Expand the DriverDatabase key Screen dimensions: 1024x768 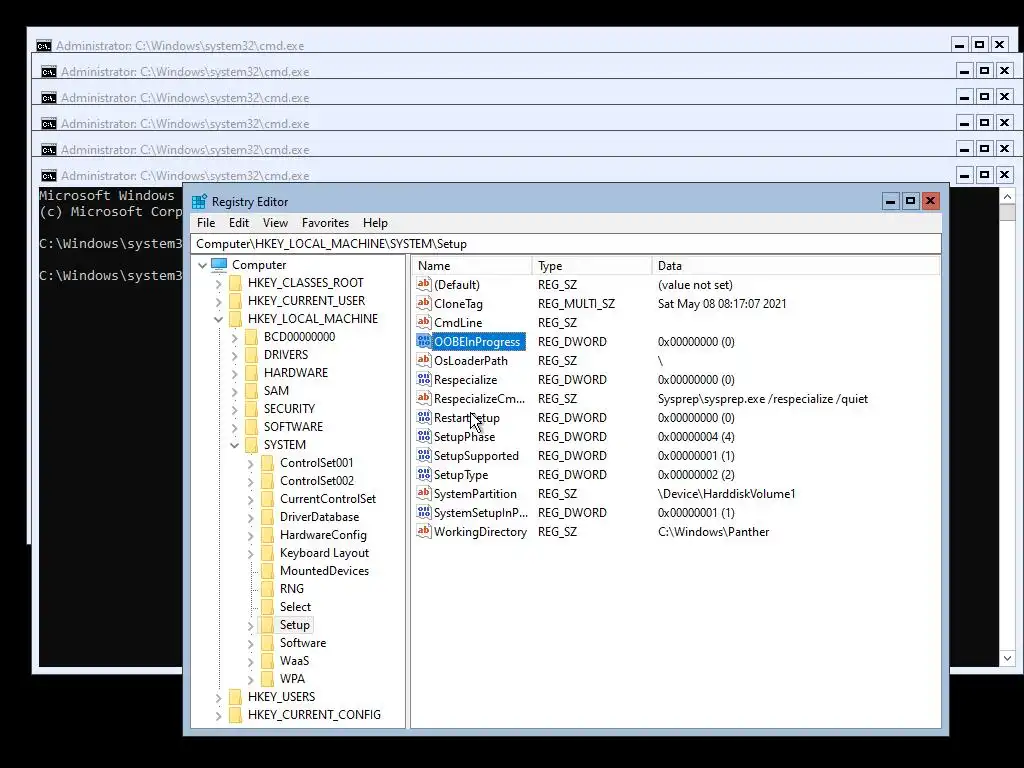point(250,517)
